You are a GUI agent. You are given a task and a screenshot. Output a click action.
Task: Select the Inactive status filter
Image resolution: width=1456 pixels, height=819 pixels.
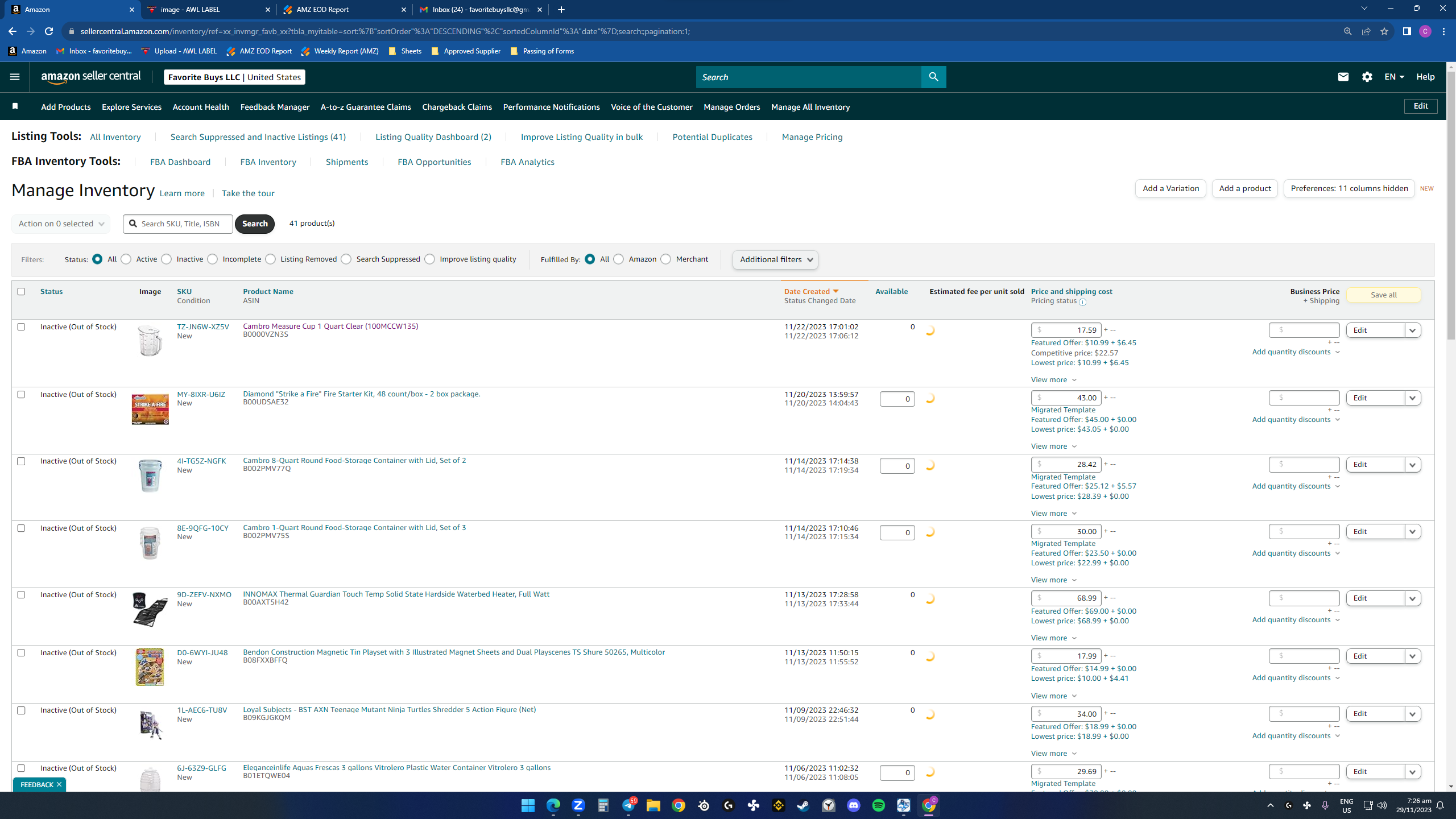[166, 259]
